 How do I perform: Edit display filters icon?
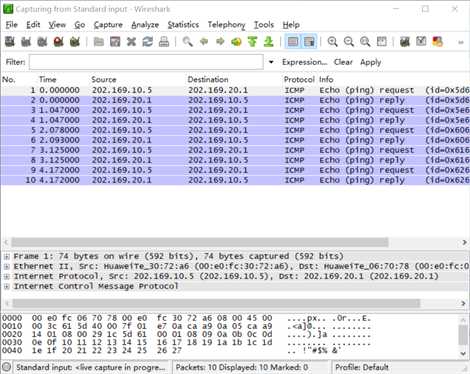pos(421,42)
